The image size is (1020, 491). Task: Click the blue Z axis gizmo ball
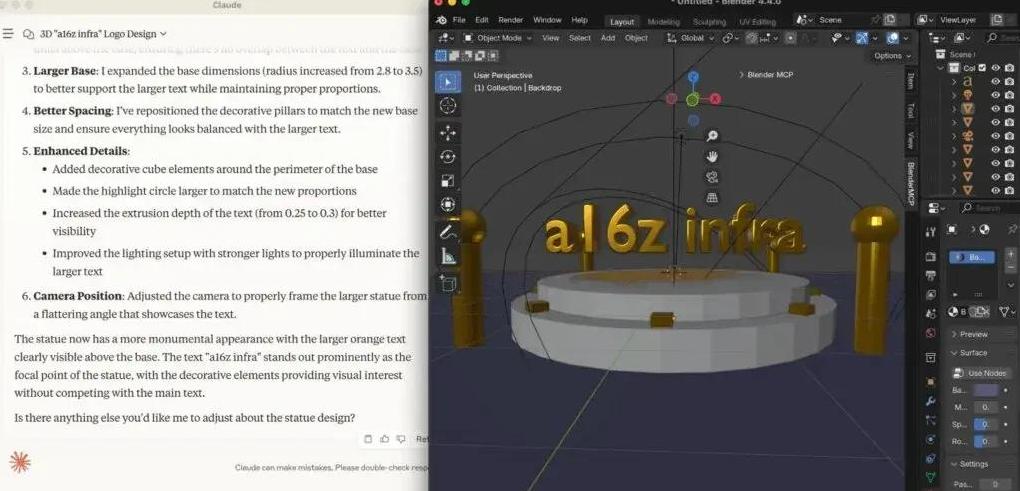pos(693,77)
